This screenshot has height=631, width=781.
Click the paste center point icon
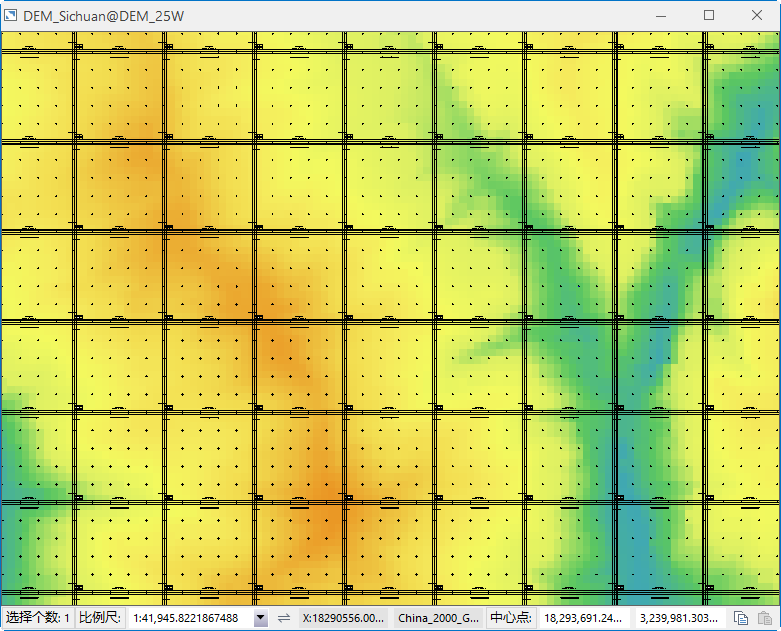pyautogui.click(x=765, y=619)
